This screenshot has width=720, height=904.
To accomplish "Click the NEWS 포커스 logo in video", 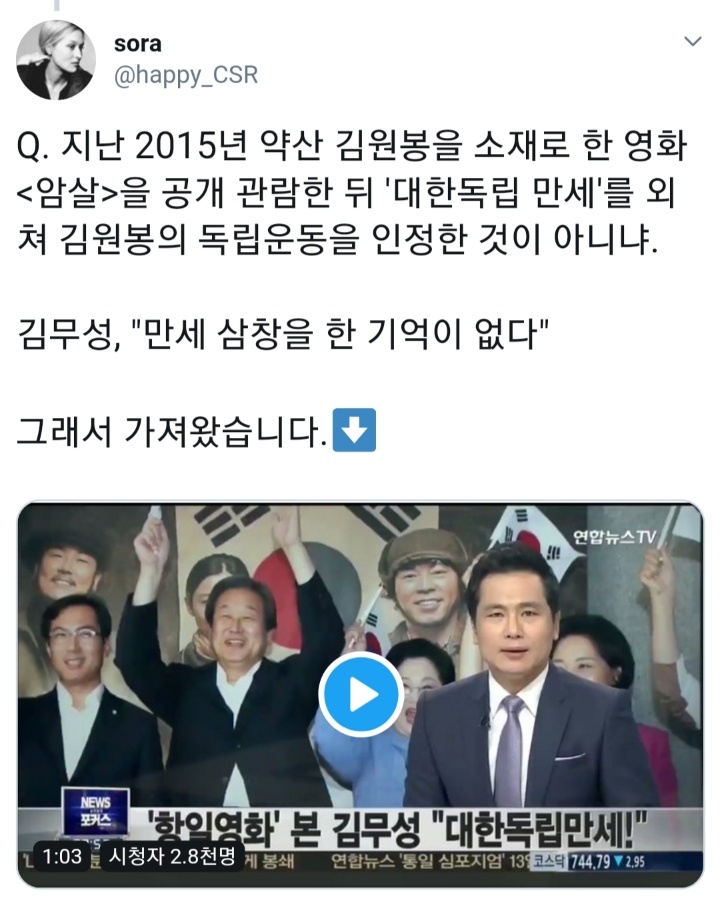I will (96, 811).
